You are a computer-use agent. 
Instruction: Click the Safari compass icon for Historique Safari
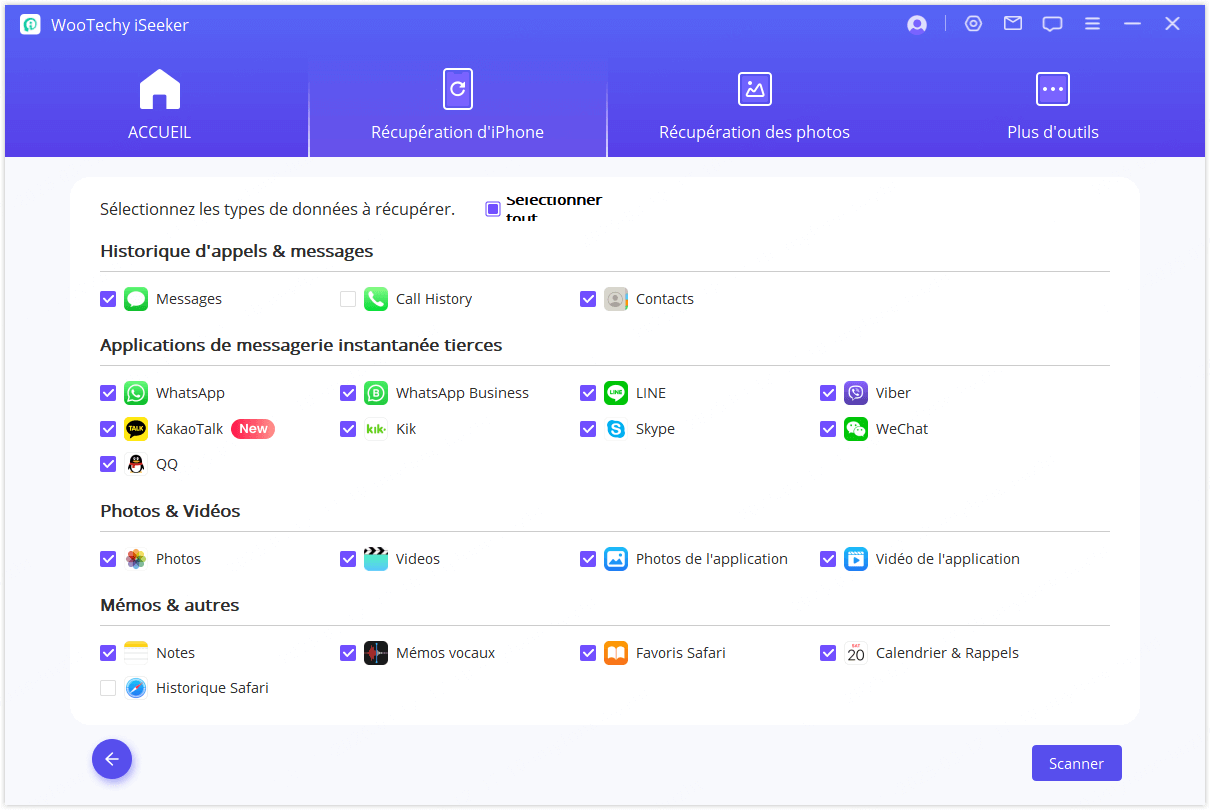click(136, 688)
